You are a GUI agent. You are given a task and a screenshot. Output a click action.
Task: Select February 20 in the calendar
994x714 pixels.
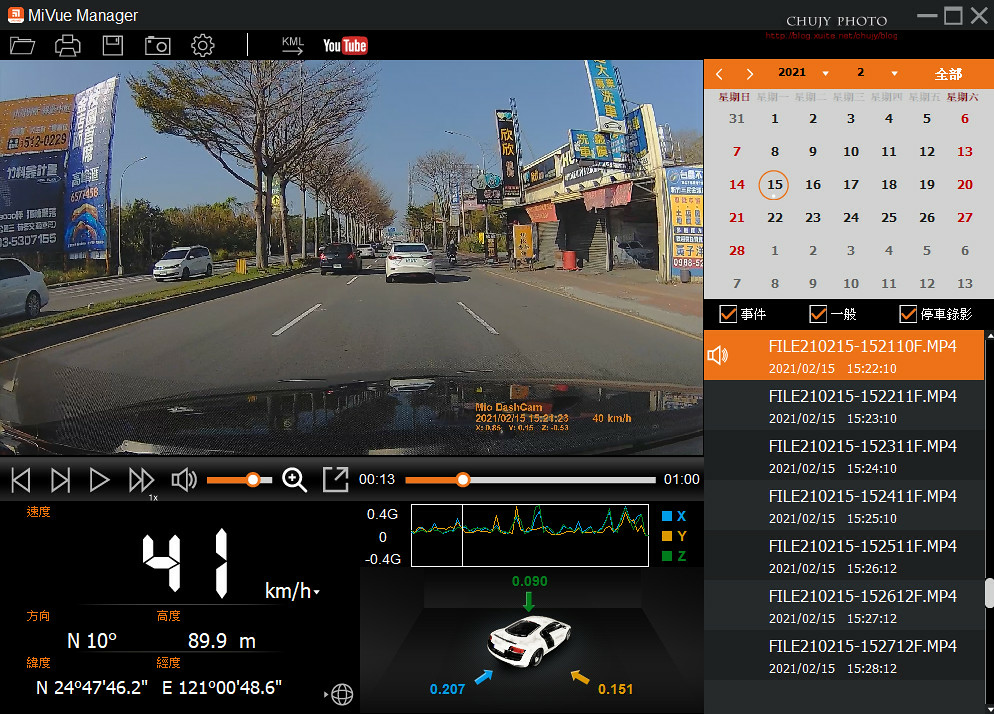pos(965,185)
